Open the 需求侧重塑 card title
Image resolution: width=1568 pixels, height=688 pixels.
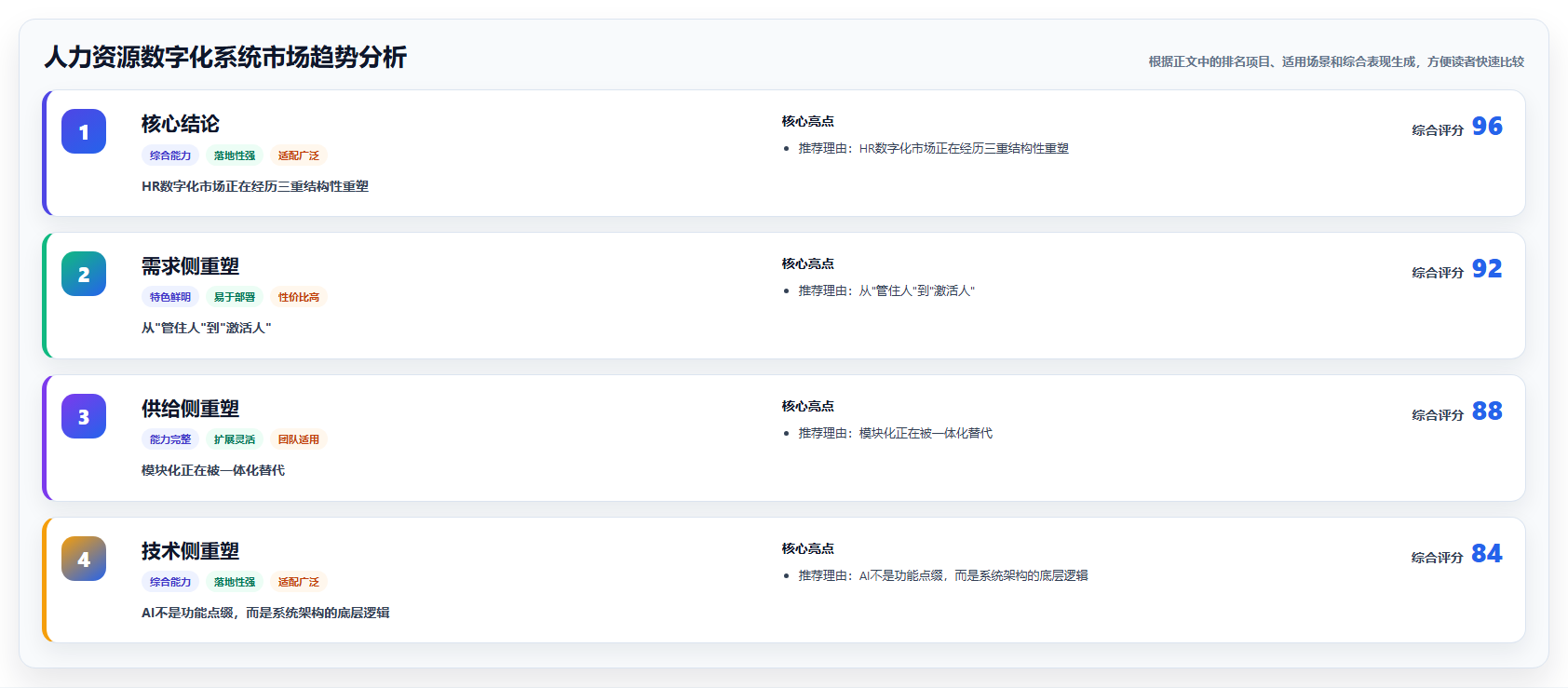[x=191, y=266]
